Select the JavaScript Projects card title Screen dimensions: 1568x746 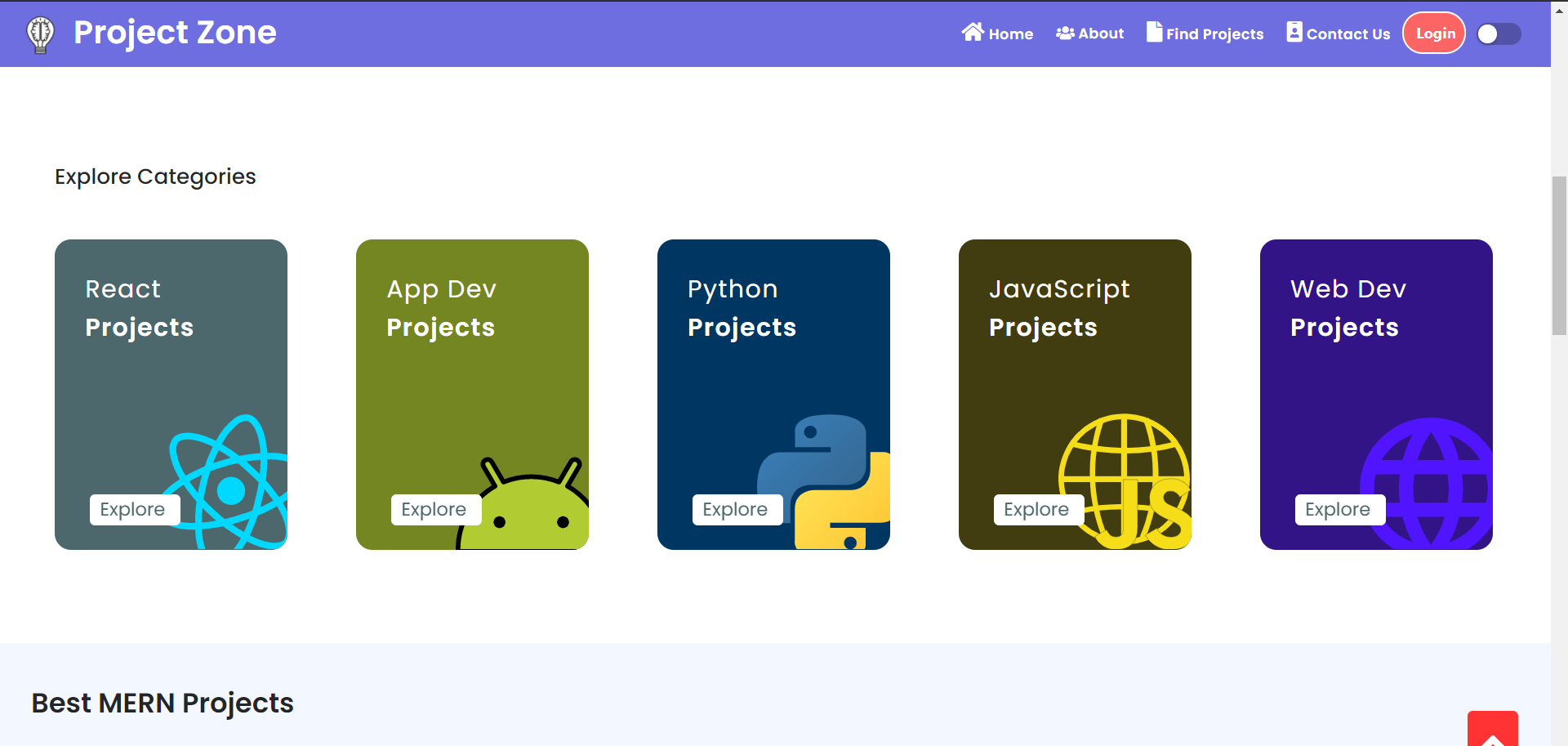[x=1059, y=308]
